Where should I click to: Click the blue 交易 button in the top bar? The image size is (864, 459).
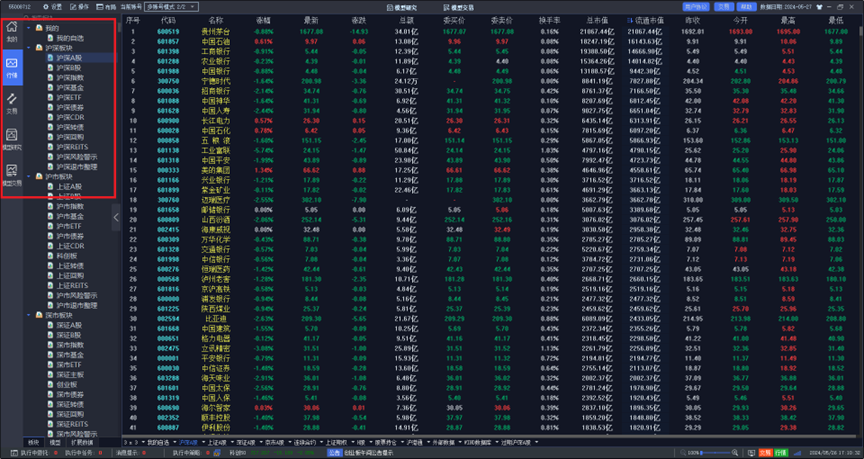724,7
